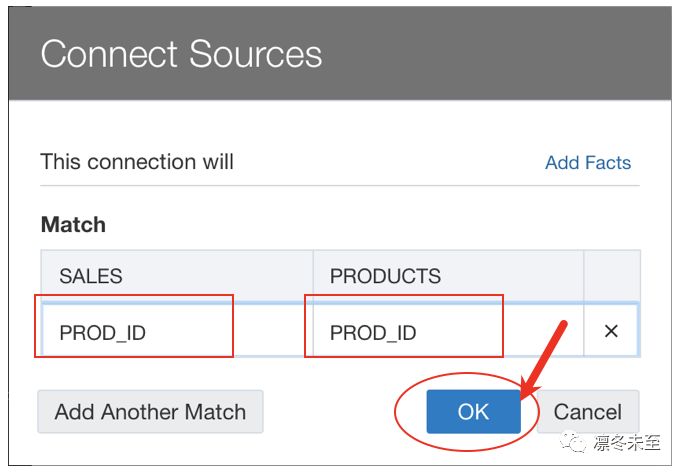Click the Connect Sources dialog title
Viewport: 682px width, 472px height.
point(181,54)
